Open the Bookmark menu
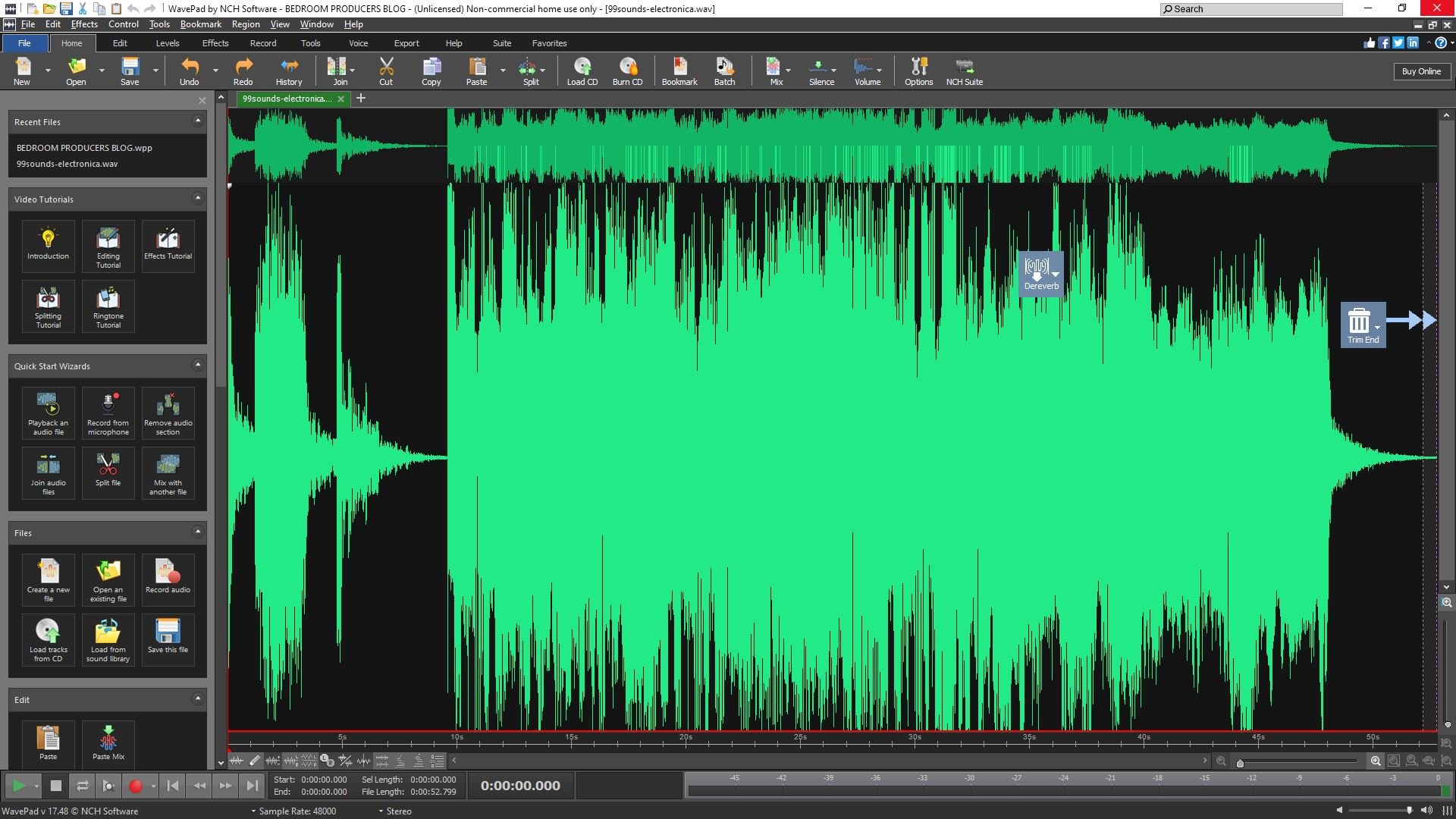 coord(201,24)
